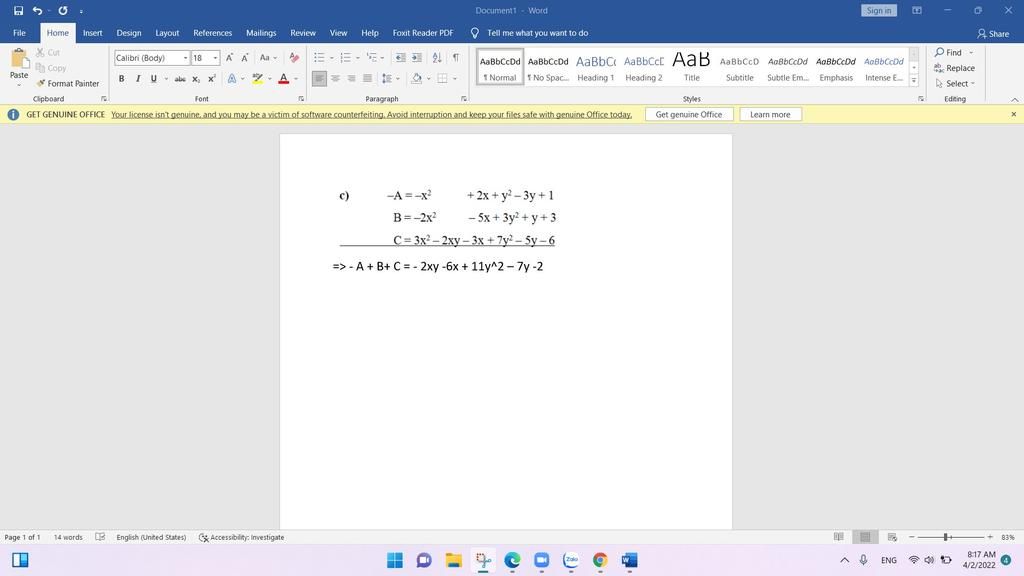1024x576 pixels.
Task: Click the Learn more button
Action: [770, 115]
